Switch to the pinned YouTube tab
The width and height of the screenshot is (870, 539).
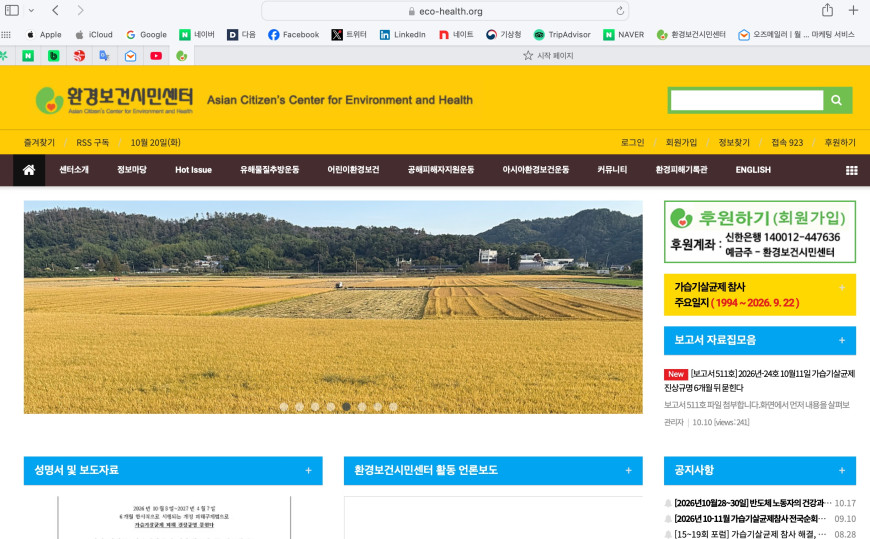click(x=156, y=56)
